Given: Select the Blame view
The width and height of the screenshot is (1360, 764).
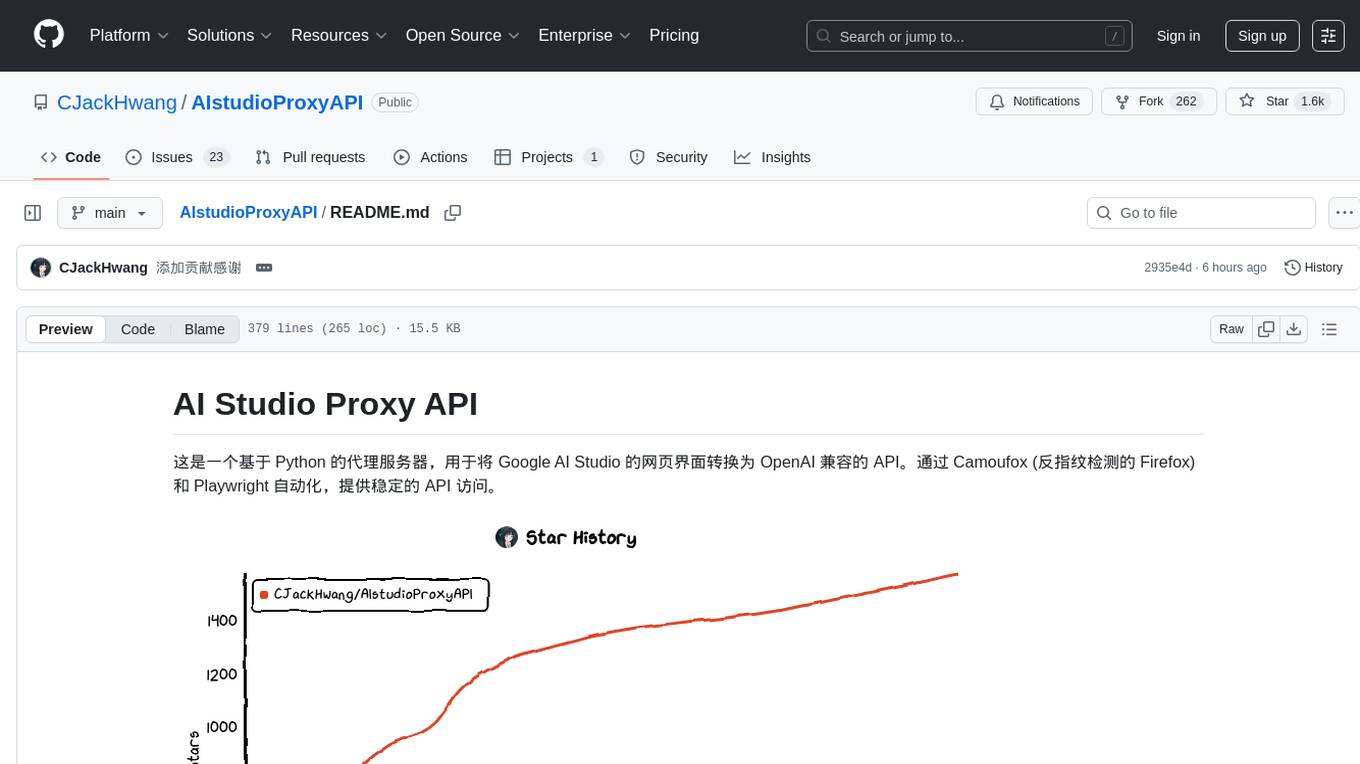Looking at the screenshot, I should pyautogui.click(x=204, y=329).
